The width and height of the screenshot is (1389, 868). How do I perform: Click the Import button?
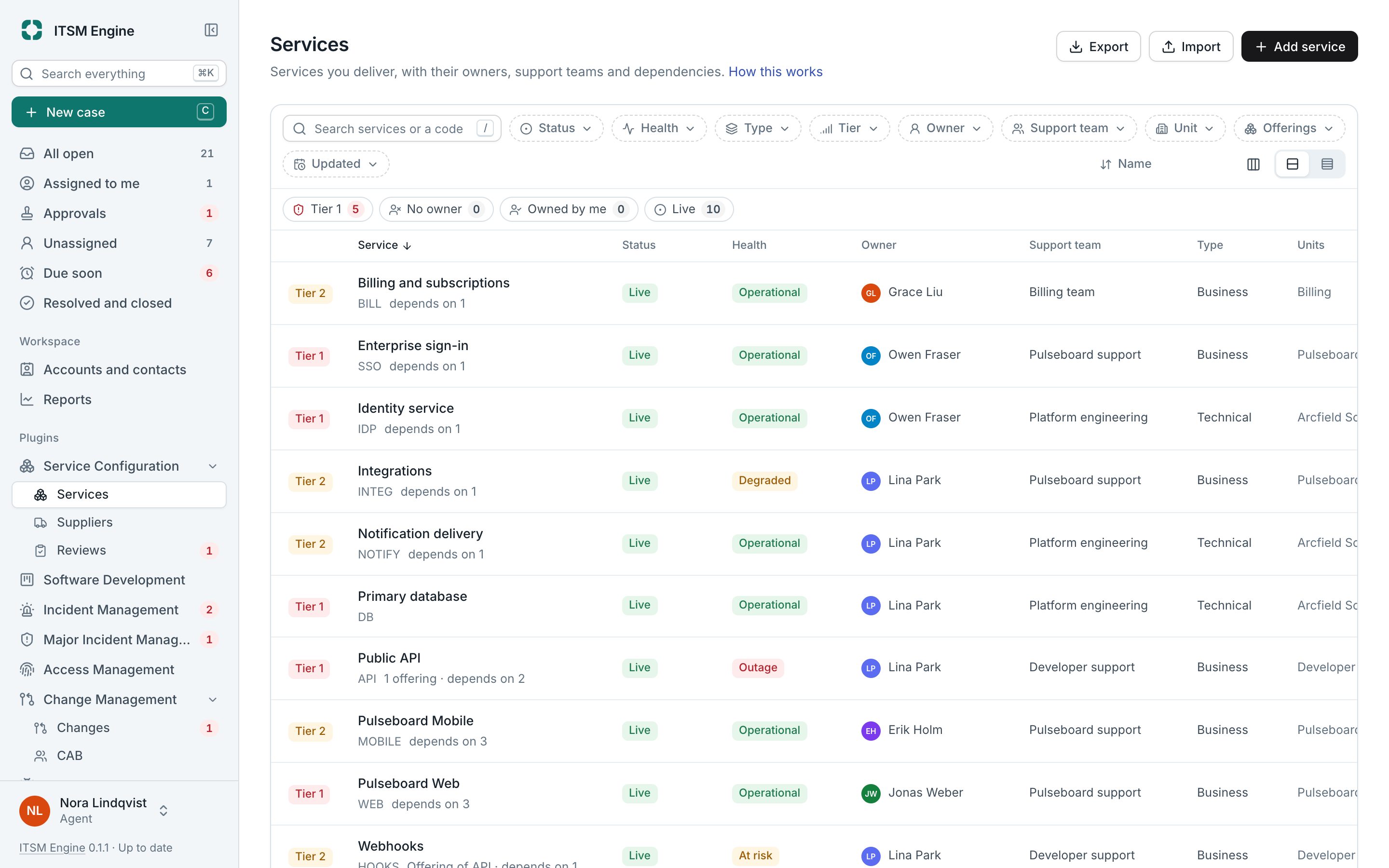click(x=1190, y=46)
